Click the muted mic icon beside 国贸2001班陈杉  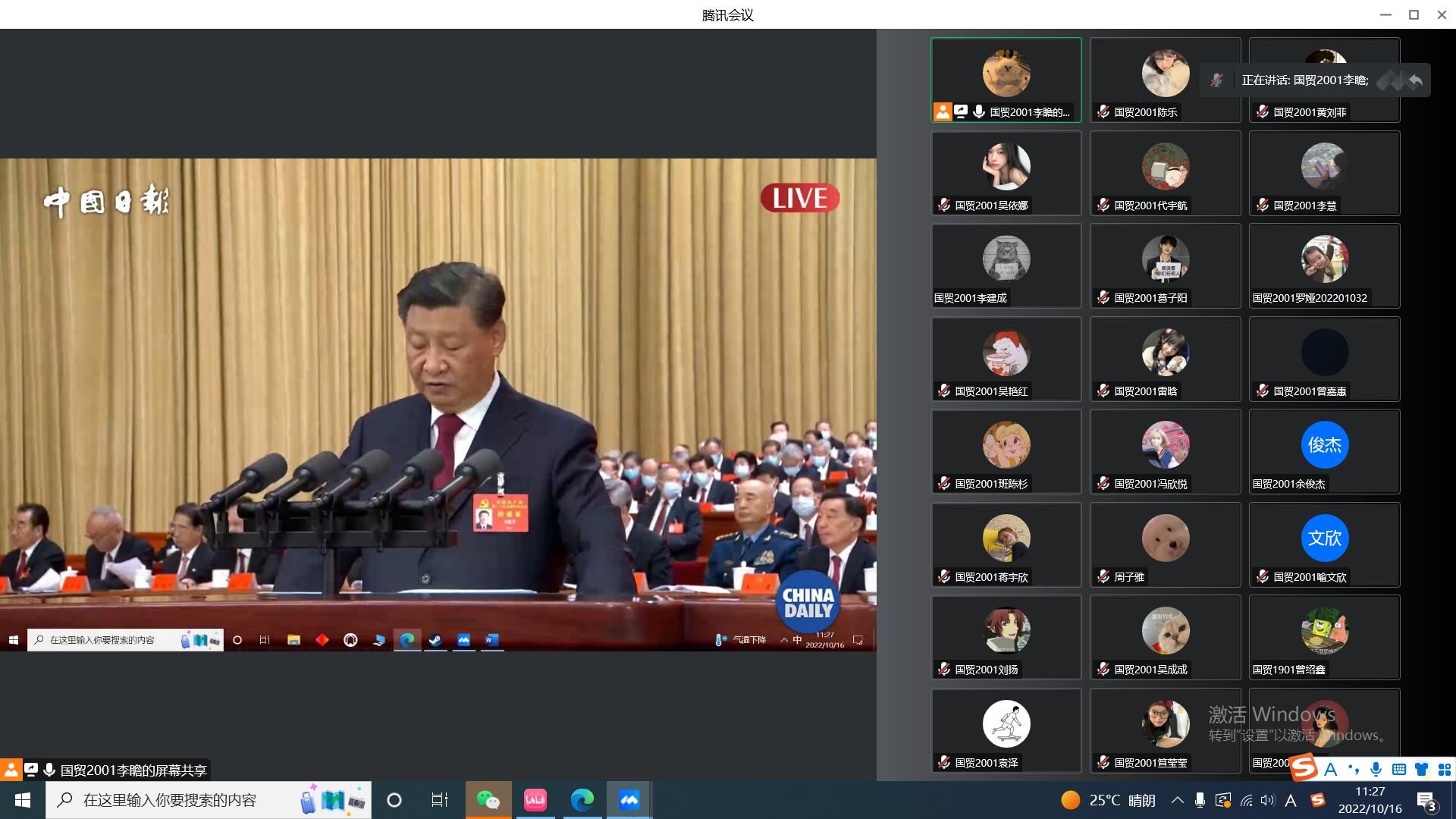click(944, 484)
